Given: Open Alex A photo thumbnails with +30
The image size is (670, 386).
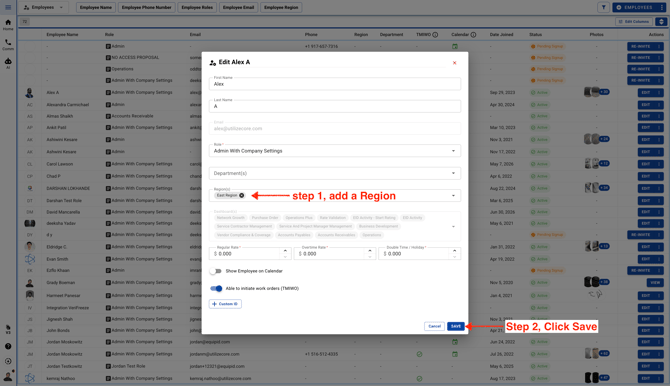Looking at the screenshot, I should 597,92.
